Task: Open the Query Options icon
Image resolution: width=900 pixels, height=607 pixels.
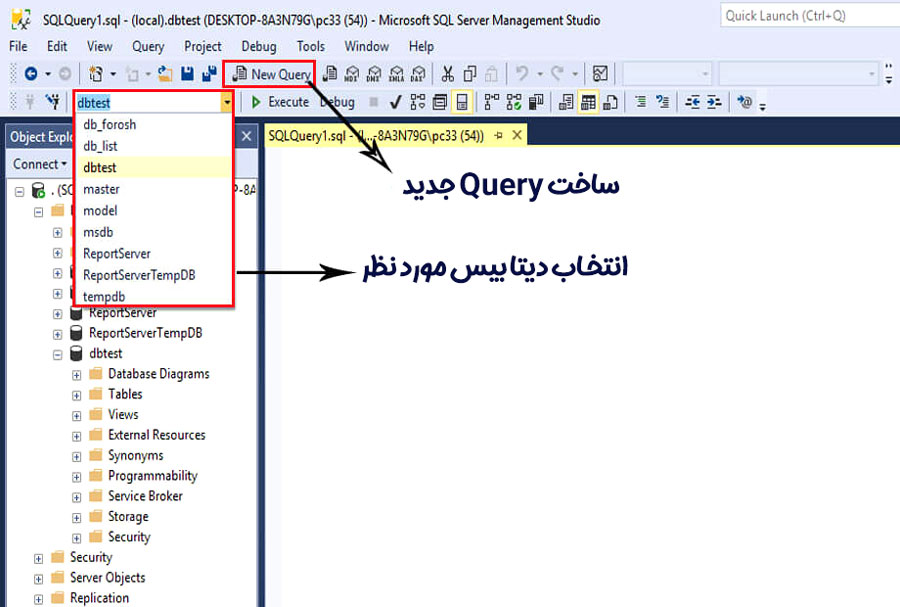Action: pos(440,102)
